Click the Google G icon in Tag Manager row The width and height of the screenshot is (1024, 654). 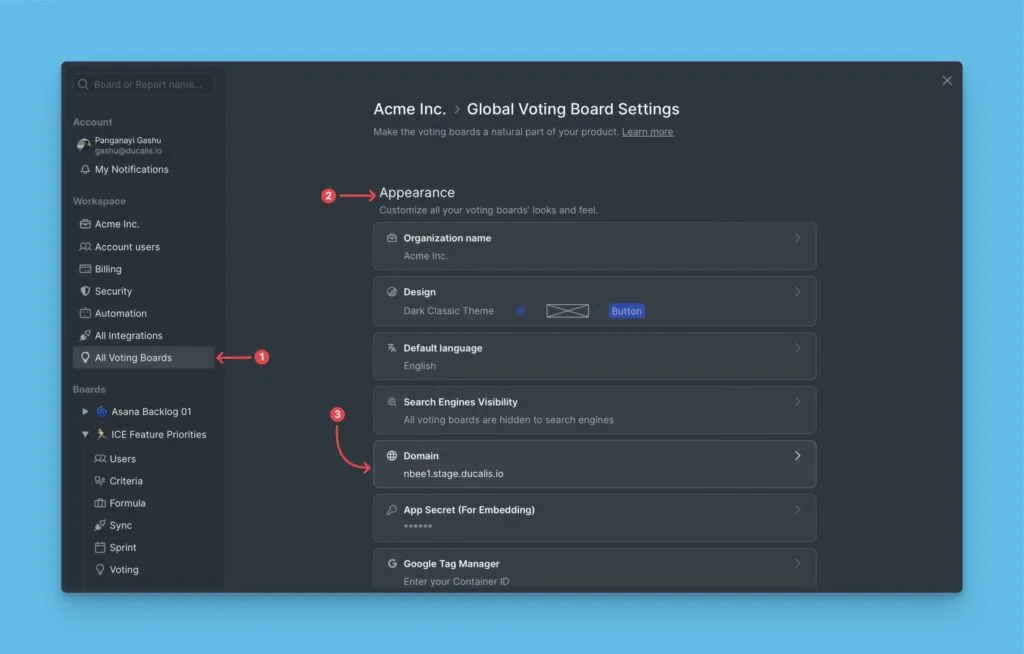tap(391, 564)
